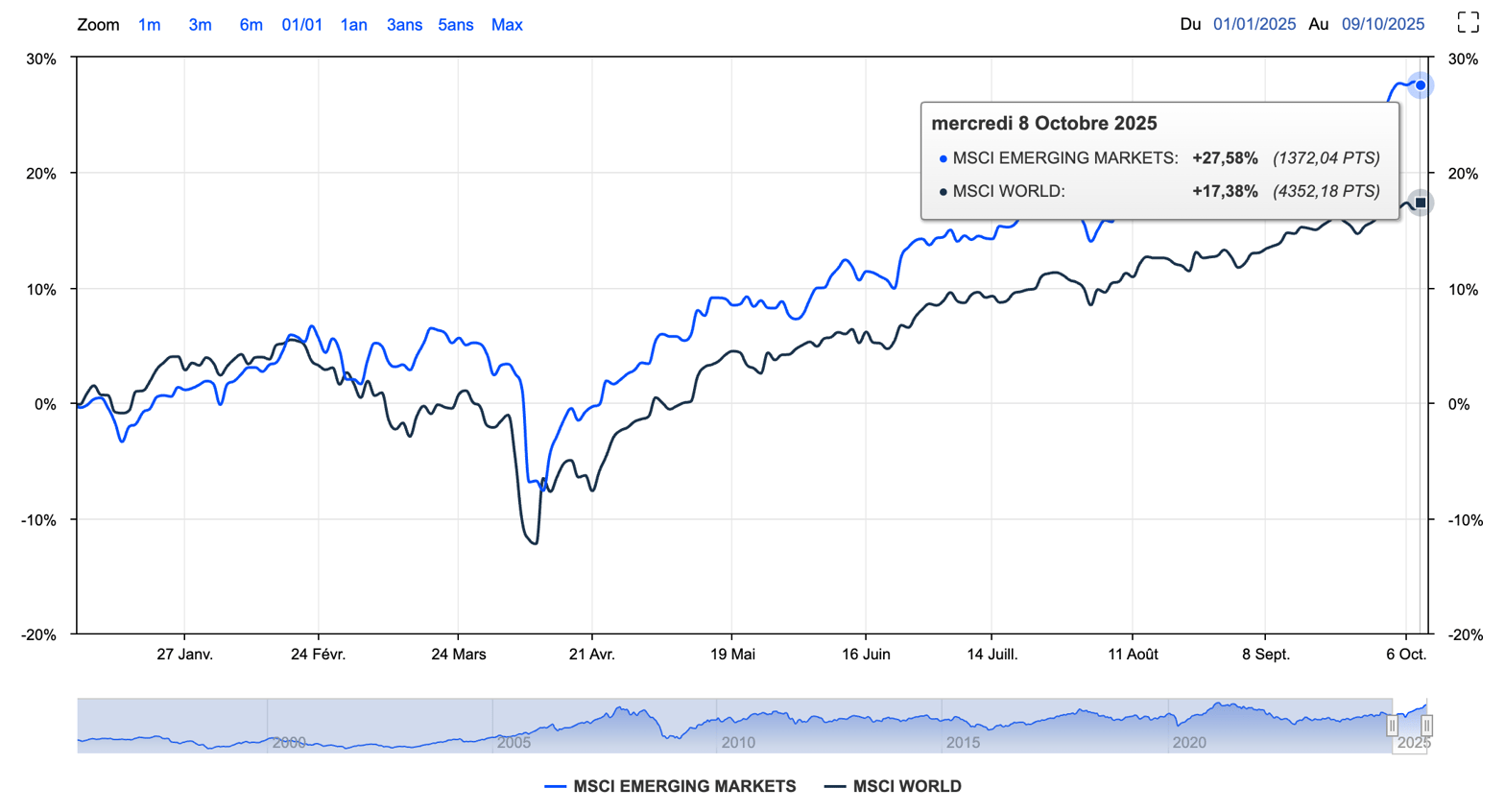Click the start date field 01/01/2025
Image resolution: width=1505 pixels, height=812 pixels.
(1254, 25)
